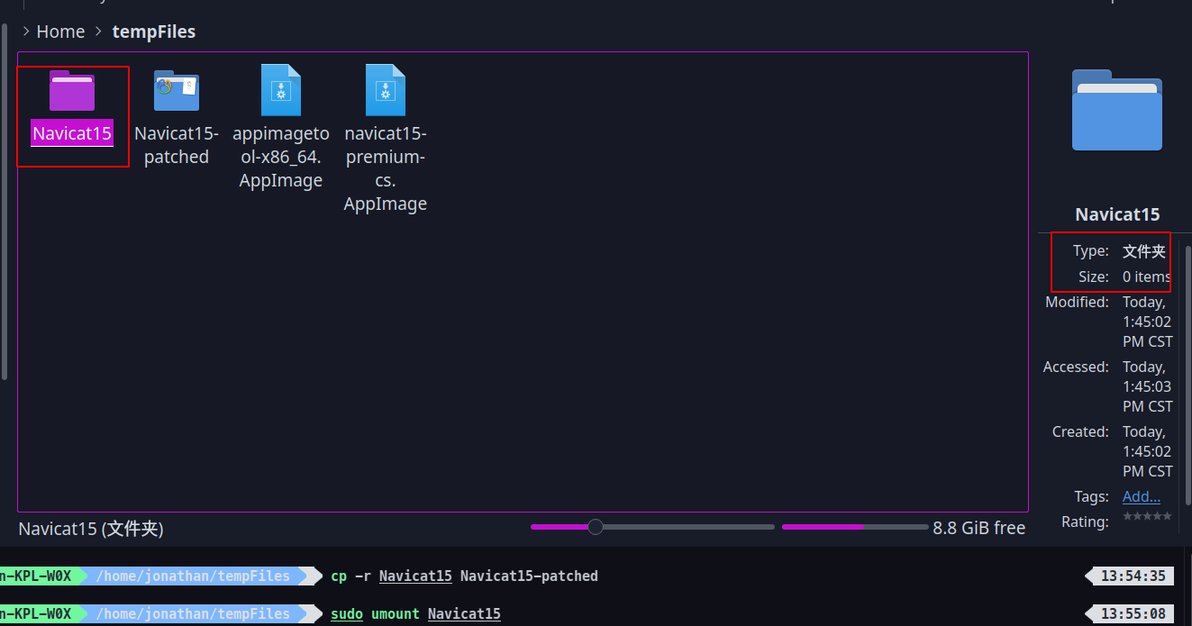Click the Navicat15-patched file name label

176,145
